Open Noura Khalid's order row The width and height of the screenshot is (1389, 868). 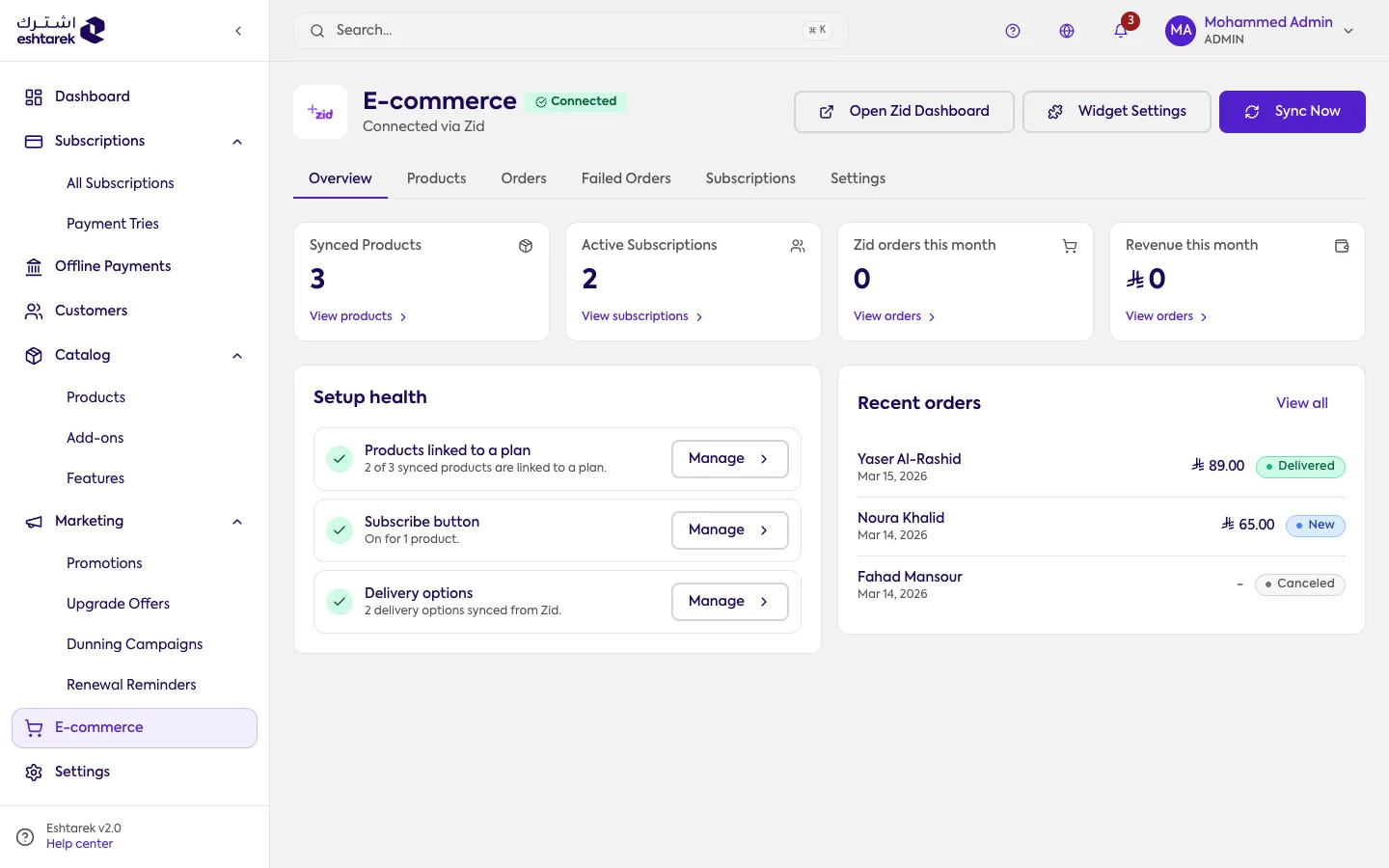pos(1102,526)
